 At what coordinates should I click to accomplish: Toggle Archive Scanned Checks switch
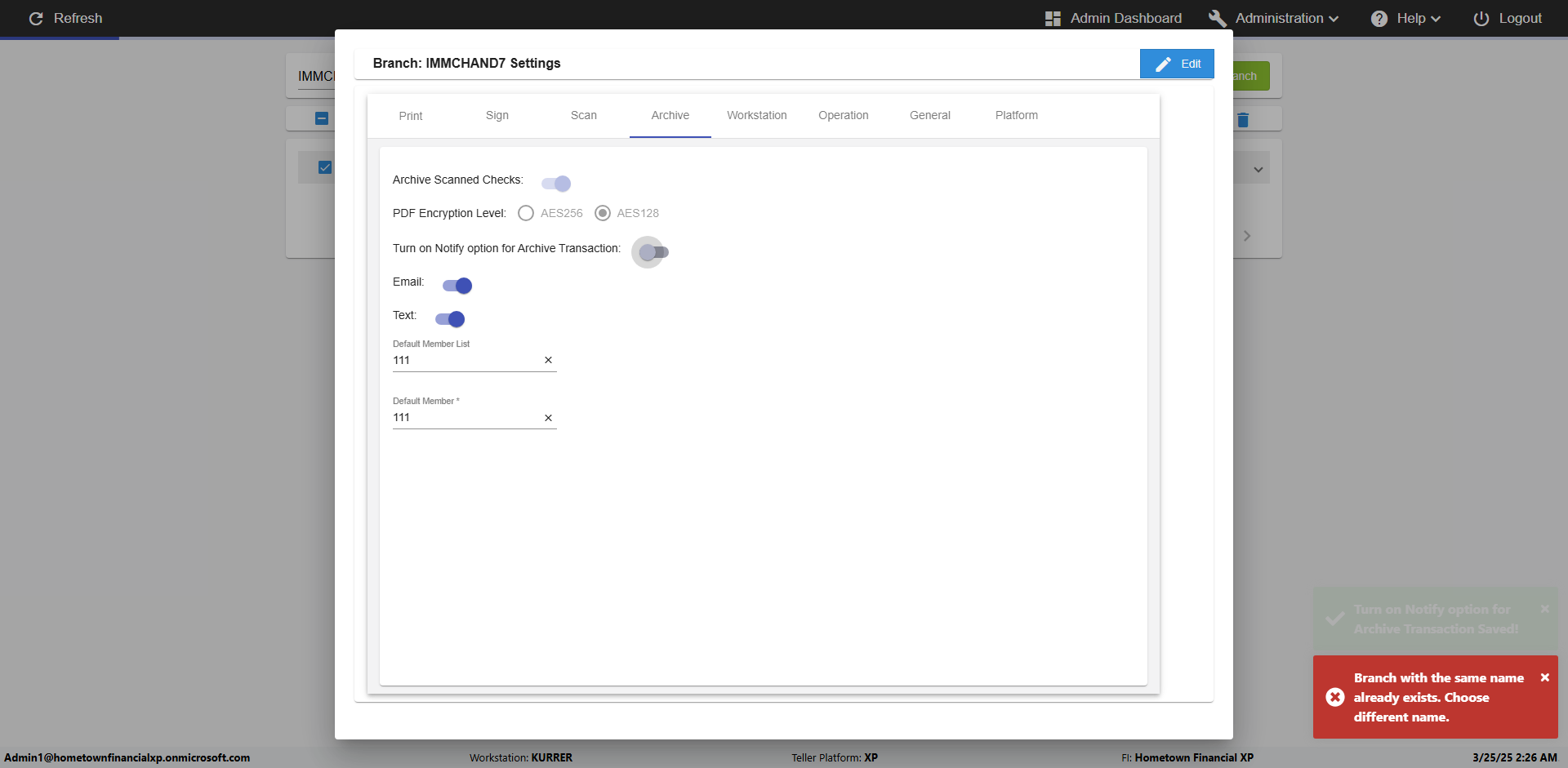[x=556, y=183]
